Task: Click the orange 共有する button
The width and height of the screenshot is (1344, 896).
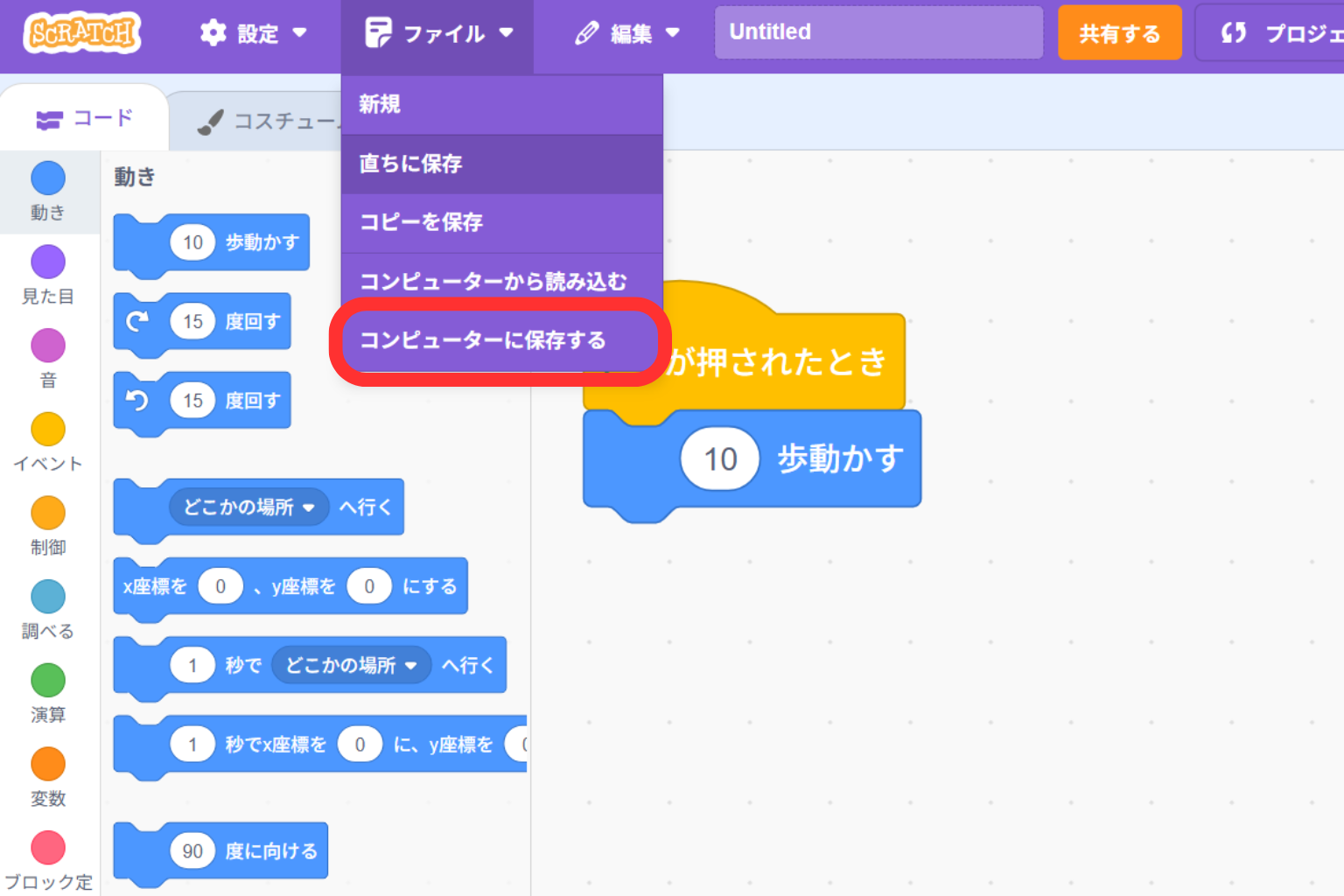Action: pos(1120,32)
